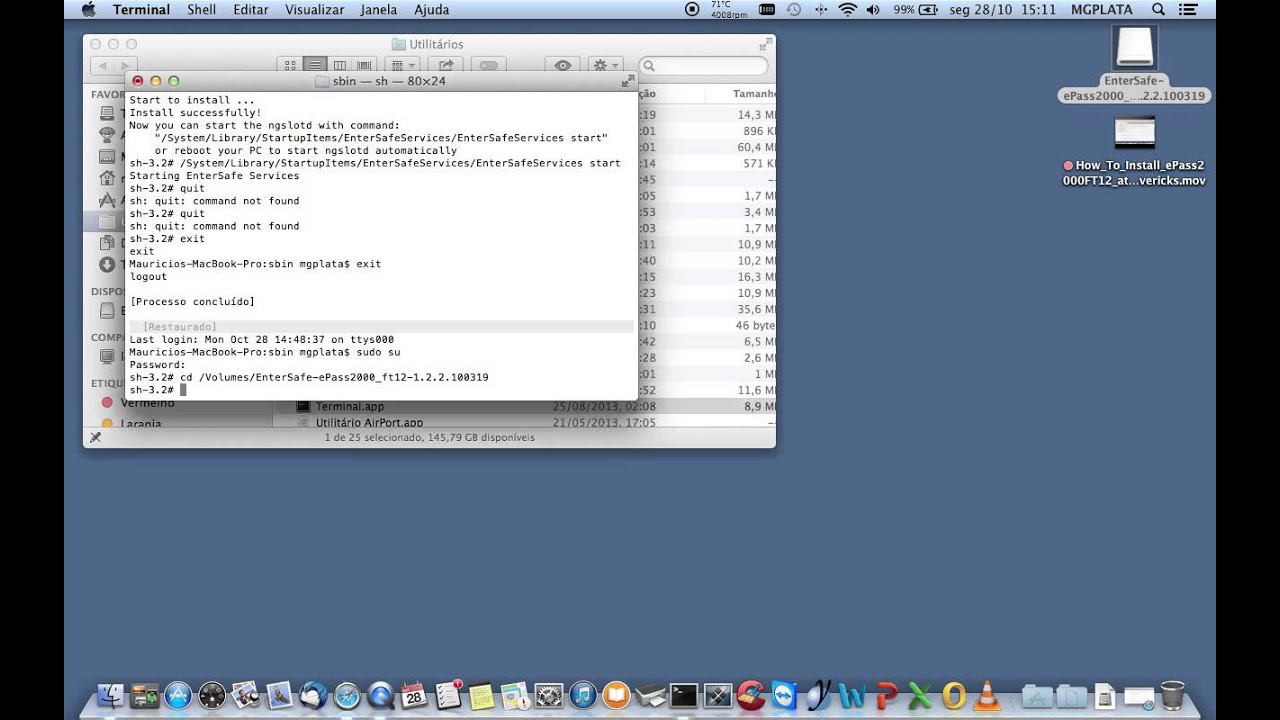This screenshot has height=720, width=1280.
Task: Click the recording status circle icon
Action: click(692, 10)
